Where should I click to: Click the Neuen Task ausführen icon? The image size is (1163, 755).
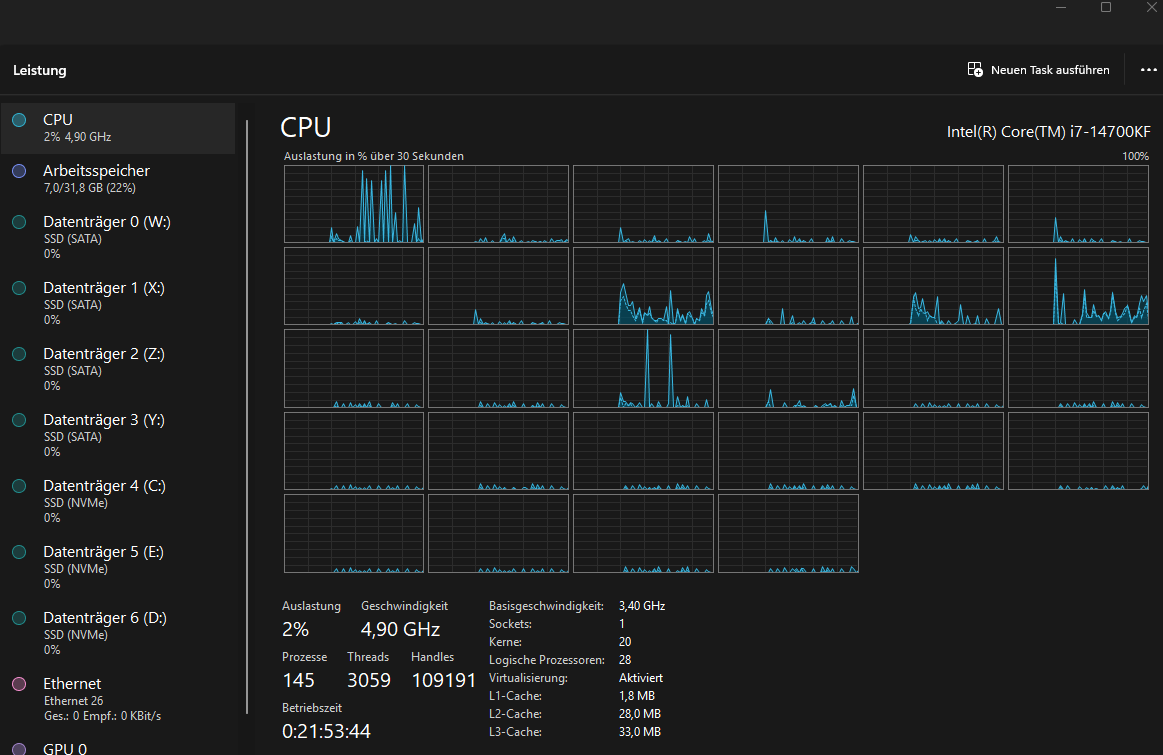(975, 70)
